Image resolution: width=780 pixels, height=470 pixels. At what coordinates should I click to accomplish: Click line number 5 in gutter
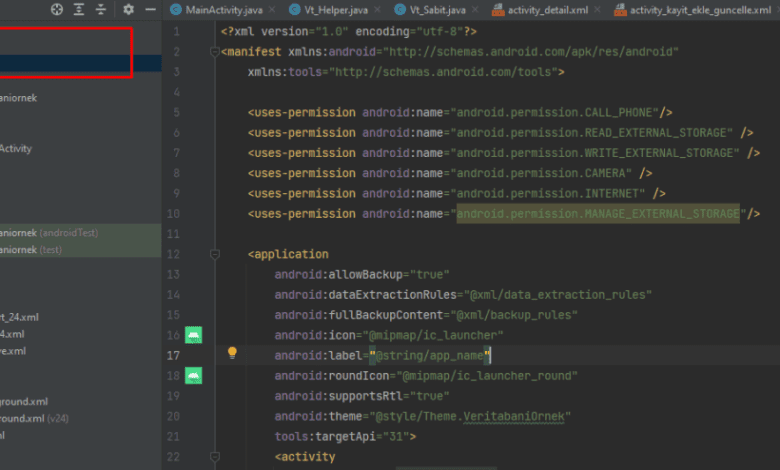[176, 112]
